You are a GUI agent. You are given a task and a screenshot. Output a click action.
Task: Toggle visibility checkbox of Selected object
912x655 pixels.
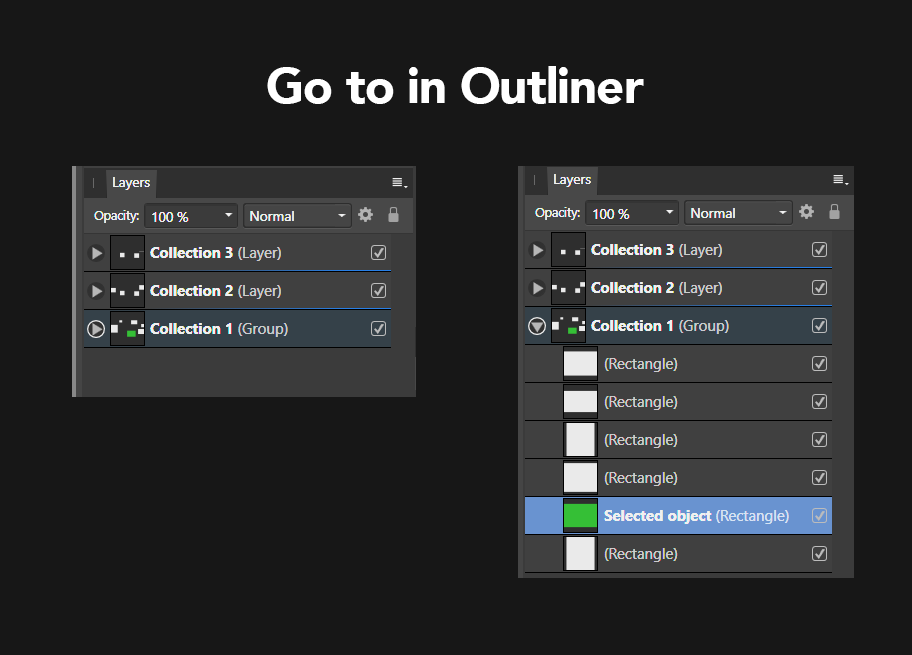(820, 516)
